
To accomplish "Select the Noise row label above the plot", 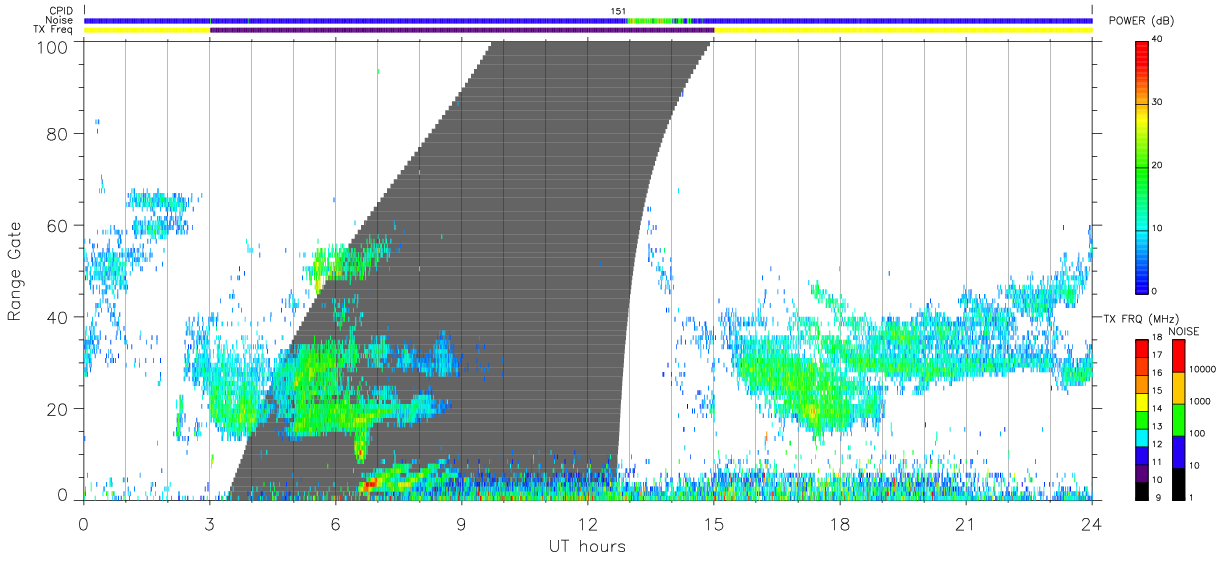I will coord(61,20).
